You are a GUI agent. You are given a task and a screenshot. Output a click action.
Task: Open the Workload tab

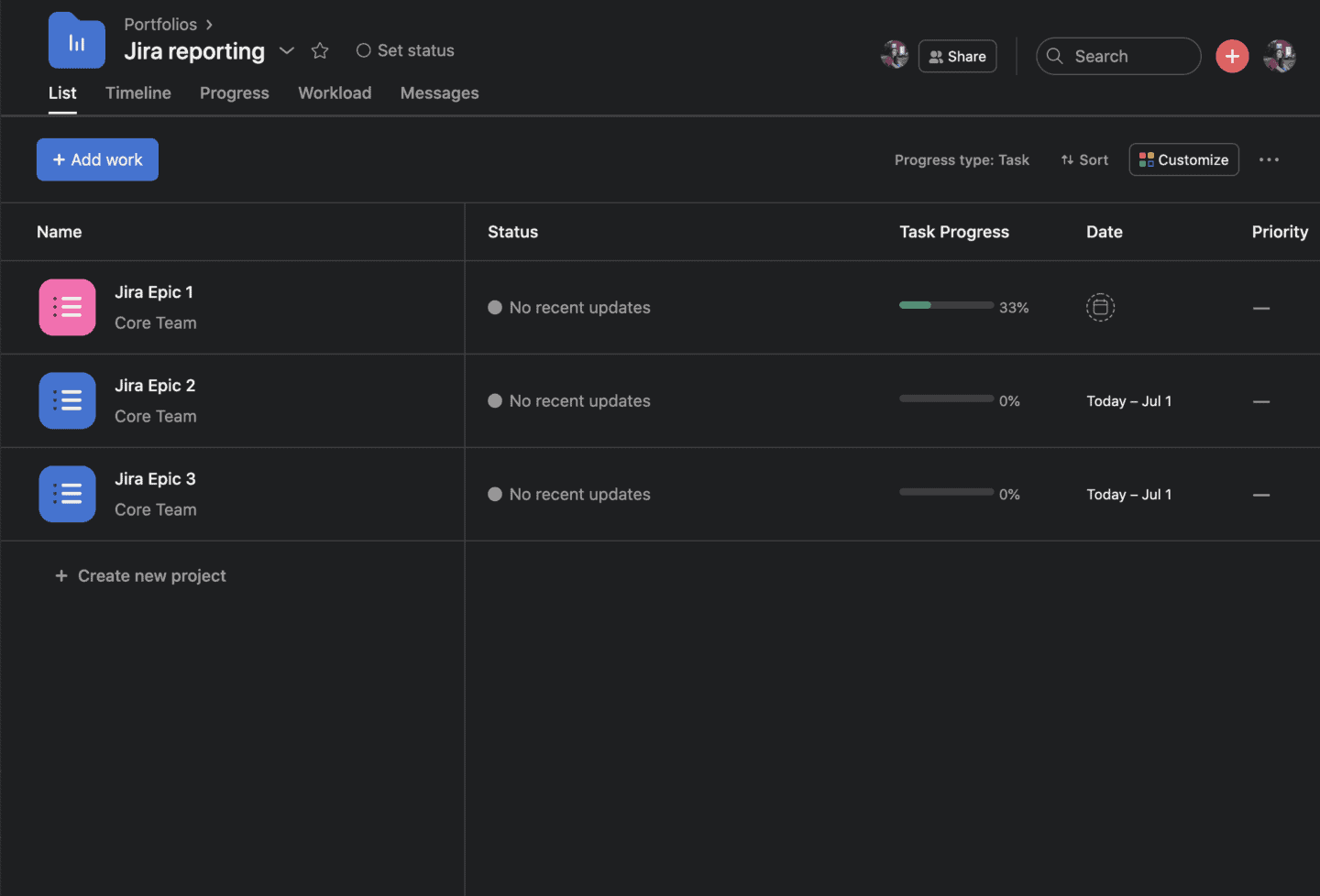point(335,93)
